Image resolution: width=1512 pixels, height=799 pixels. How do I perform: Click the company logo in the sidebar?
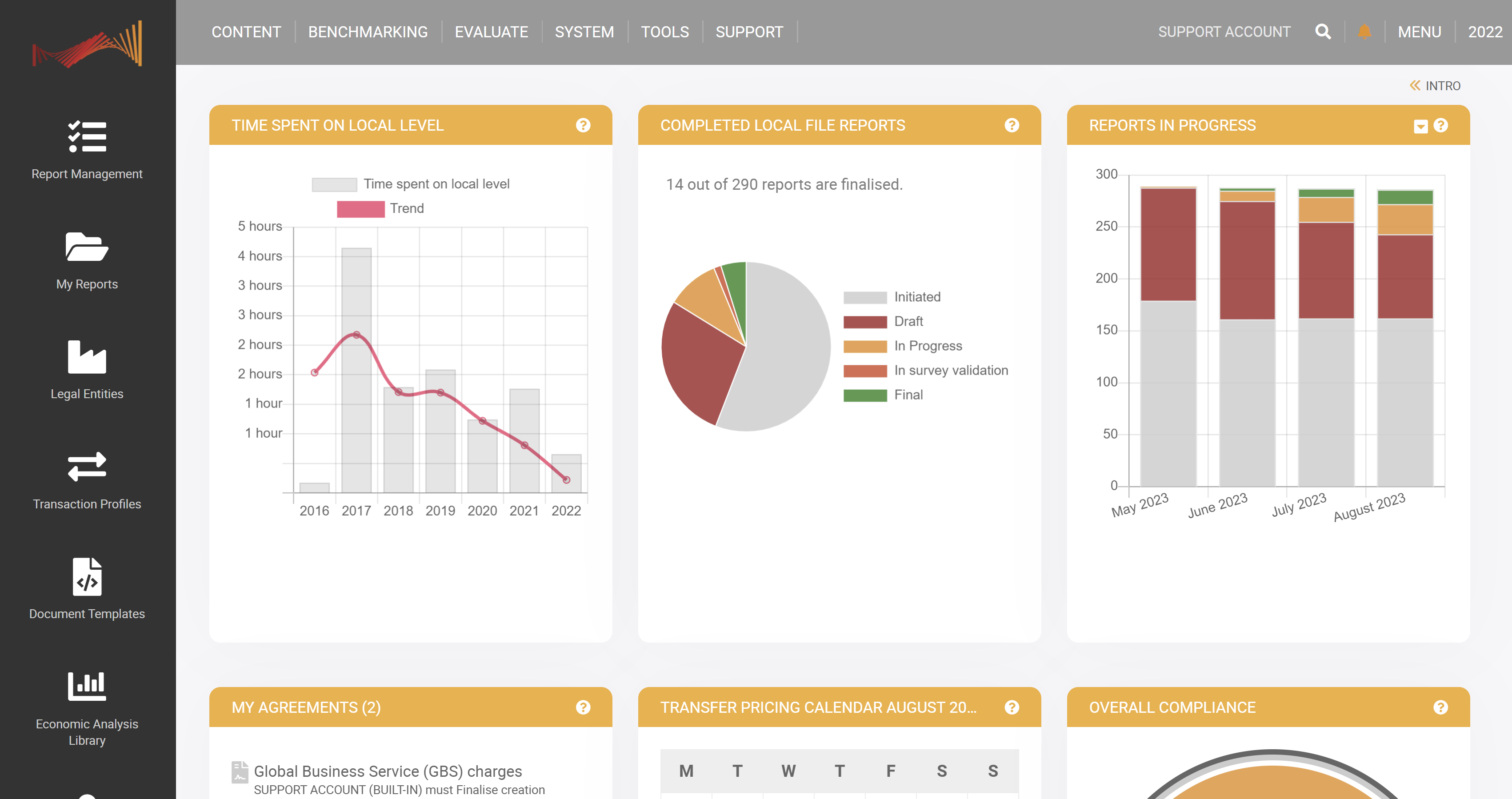[x=87, y=44]
